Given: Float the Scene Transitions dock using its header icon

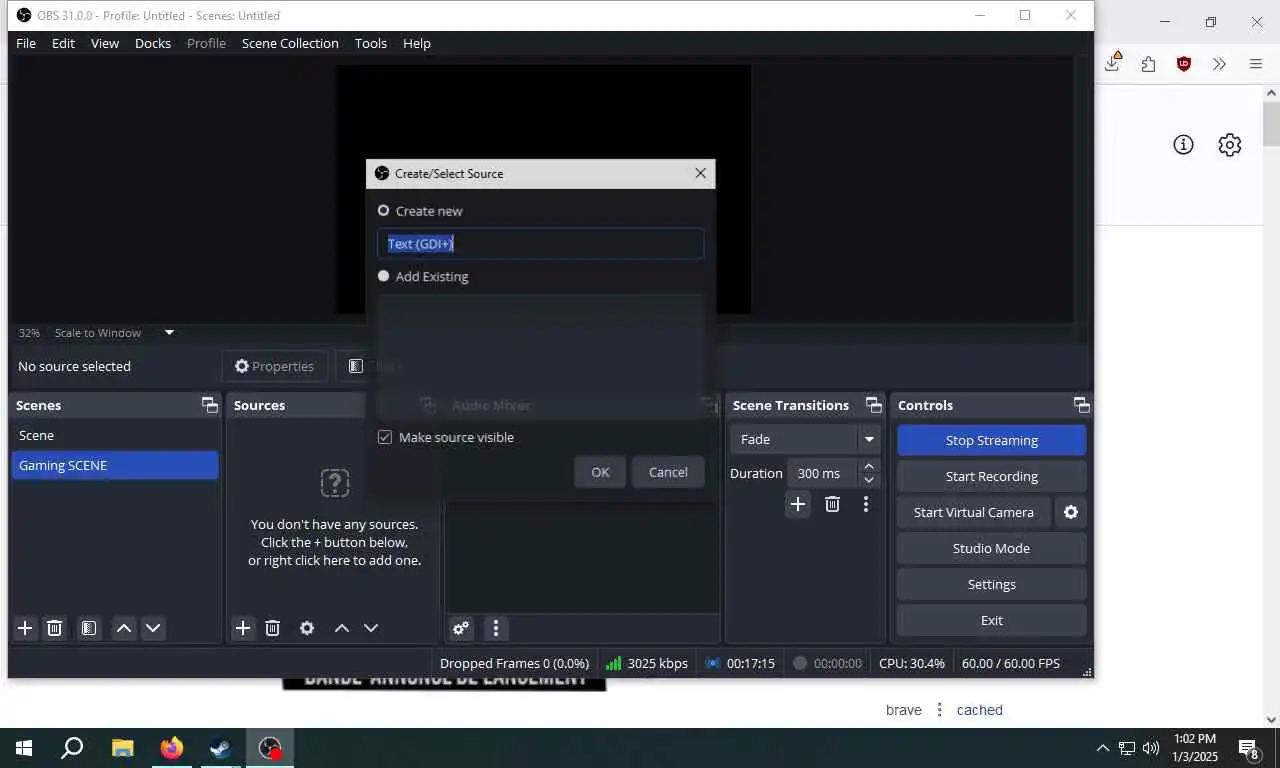Looking at the screenshot, I should 874,405.
